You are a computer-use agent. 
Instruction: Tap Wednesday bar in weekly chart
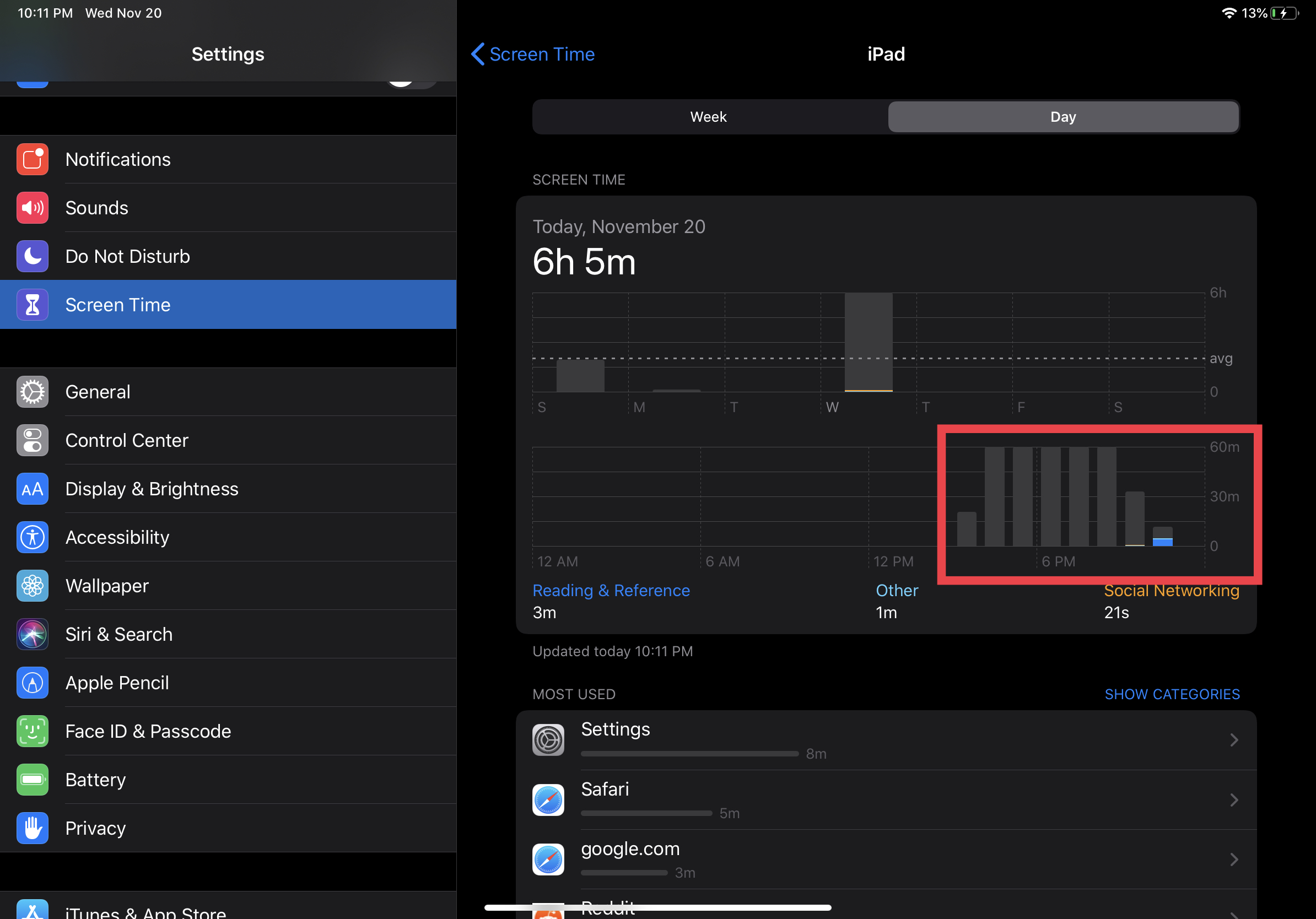click(x=869, y=343)
